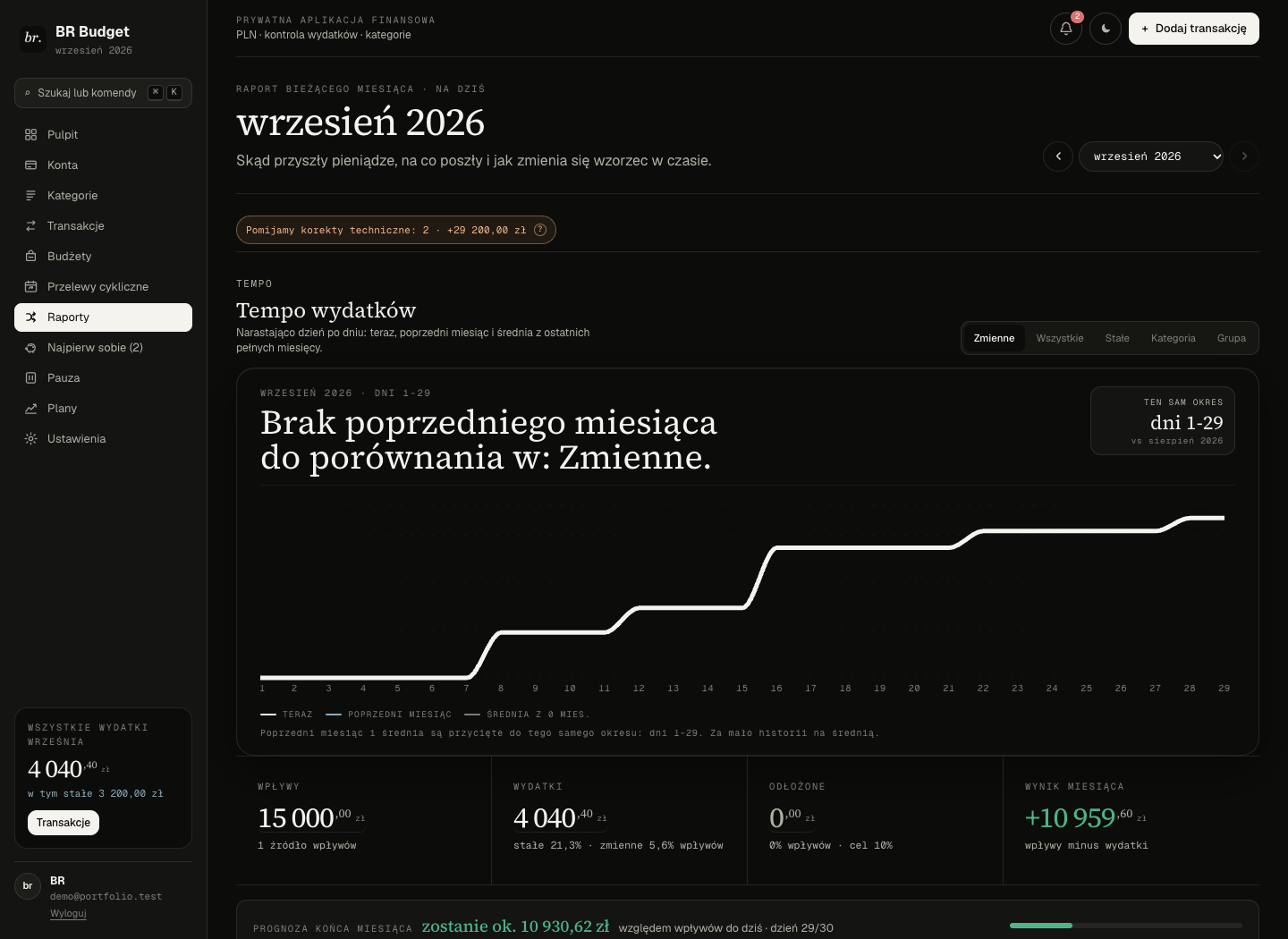Click the BR Budget logo
Screen dimensions: 1288x939
pos(32,38)
